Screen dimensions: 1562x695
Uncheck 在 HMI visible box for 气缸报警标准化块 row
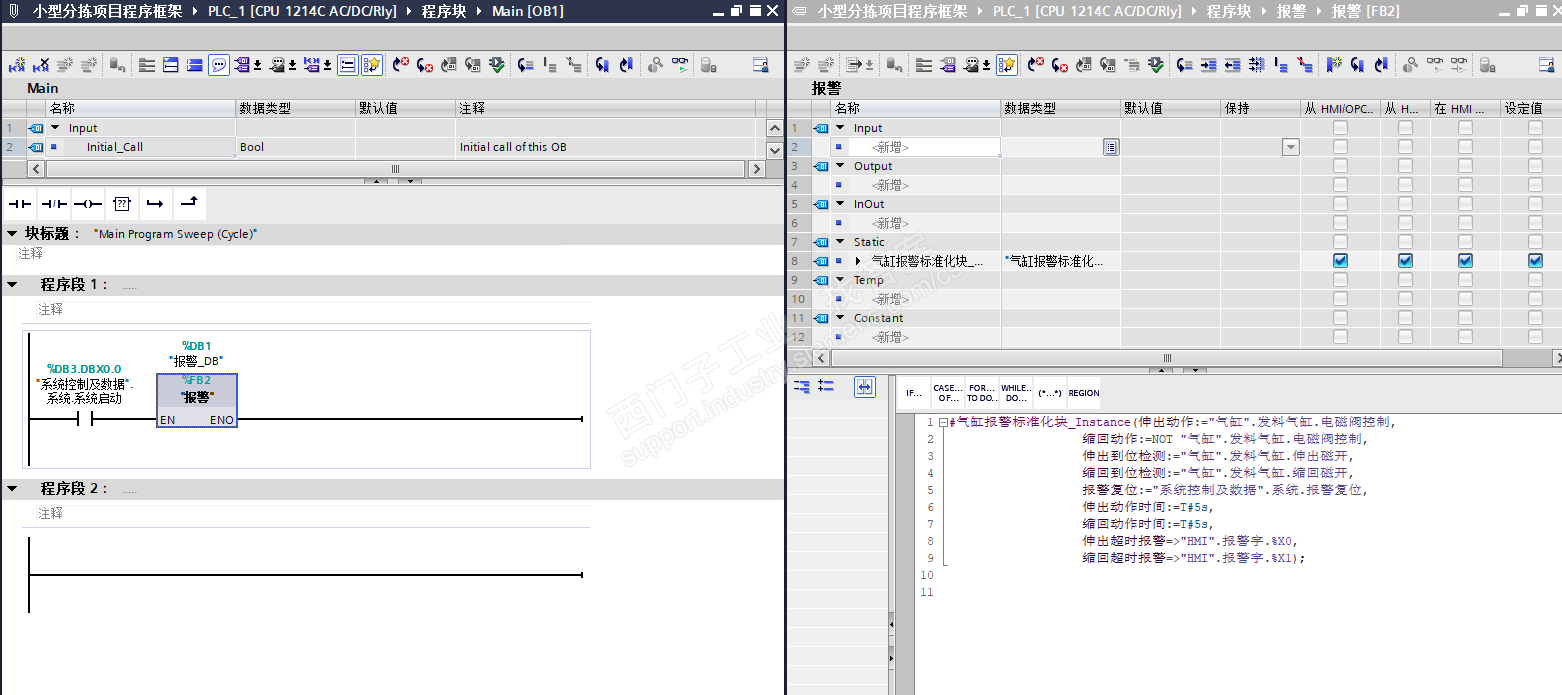1465,261
